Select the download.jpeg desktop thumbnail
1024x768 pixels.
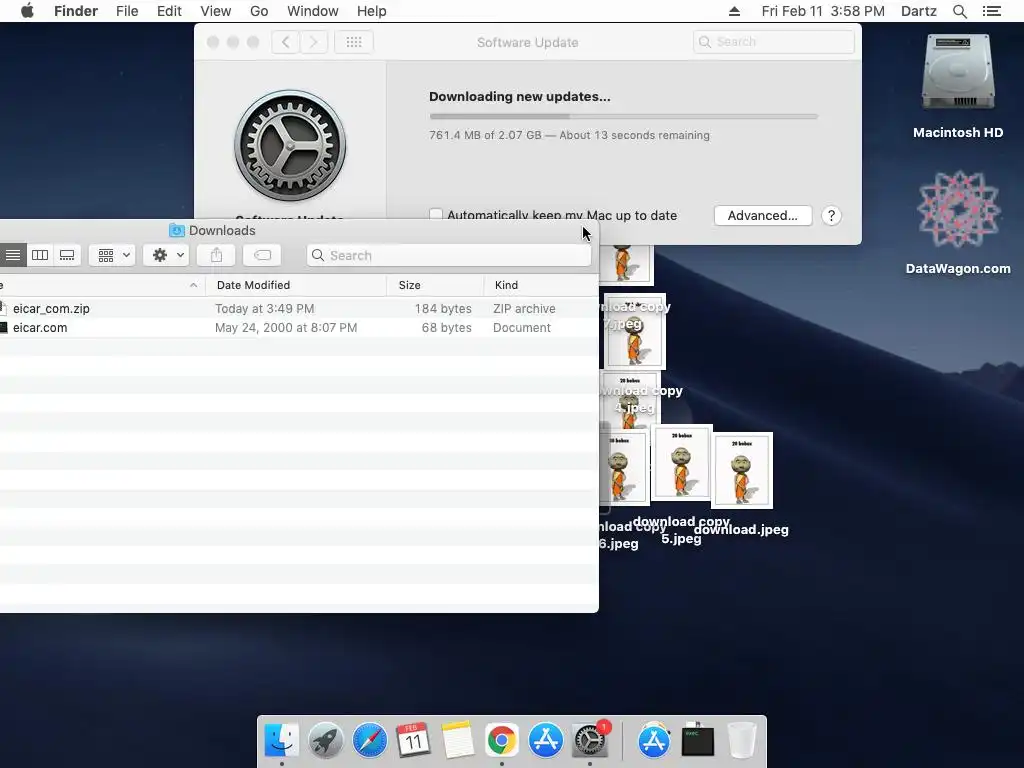point(742,470)
